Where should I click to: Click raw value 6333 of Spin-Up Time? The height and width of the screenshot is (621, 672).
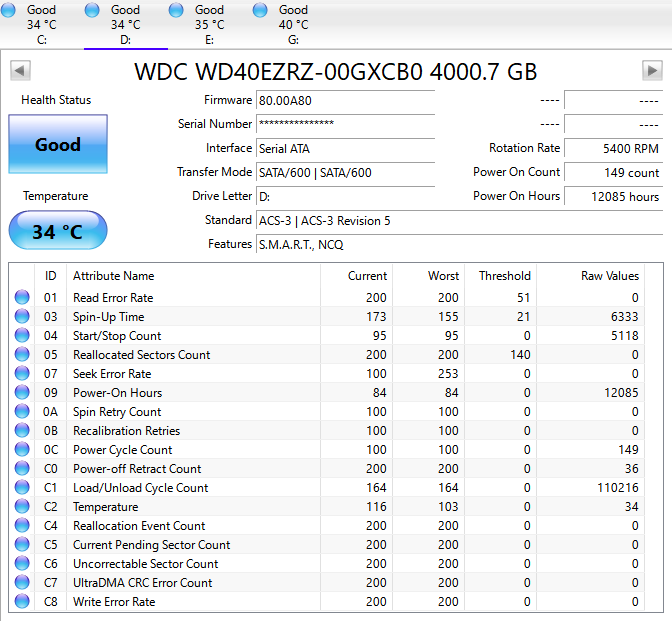click(624, 317)
